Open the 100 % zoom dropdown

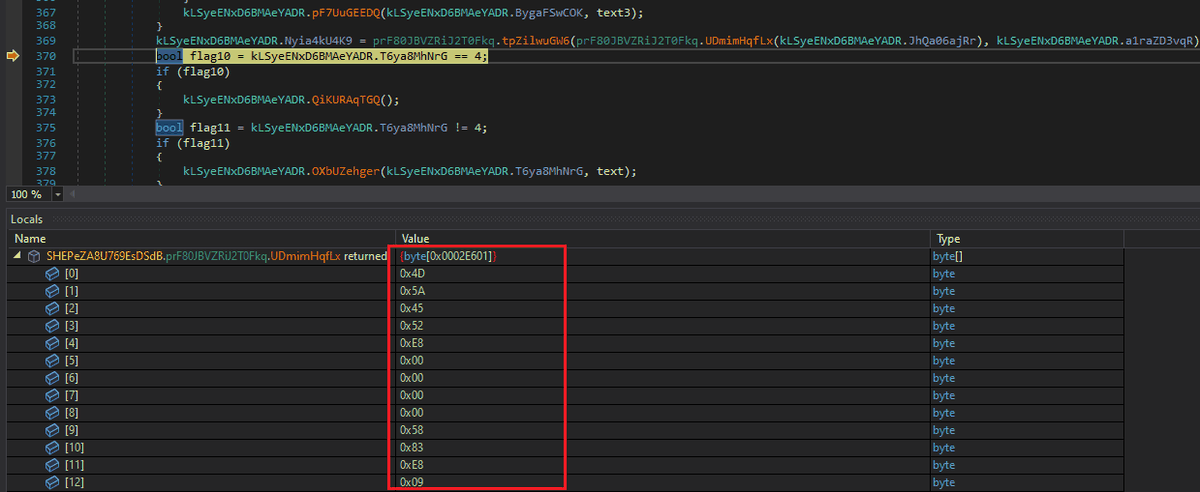[57, 194]
